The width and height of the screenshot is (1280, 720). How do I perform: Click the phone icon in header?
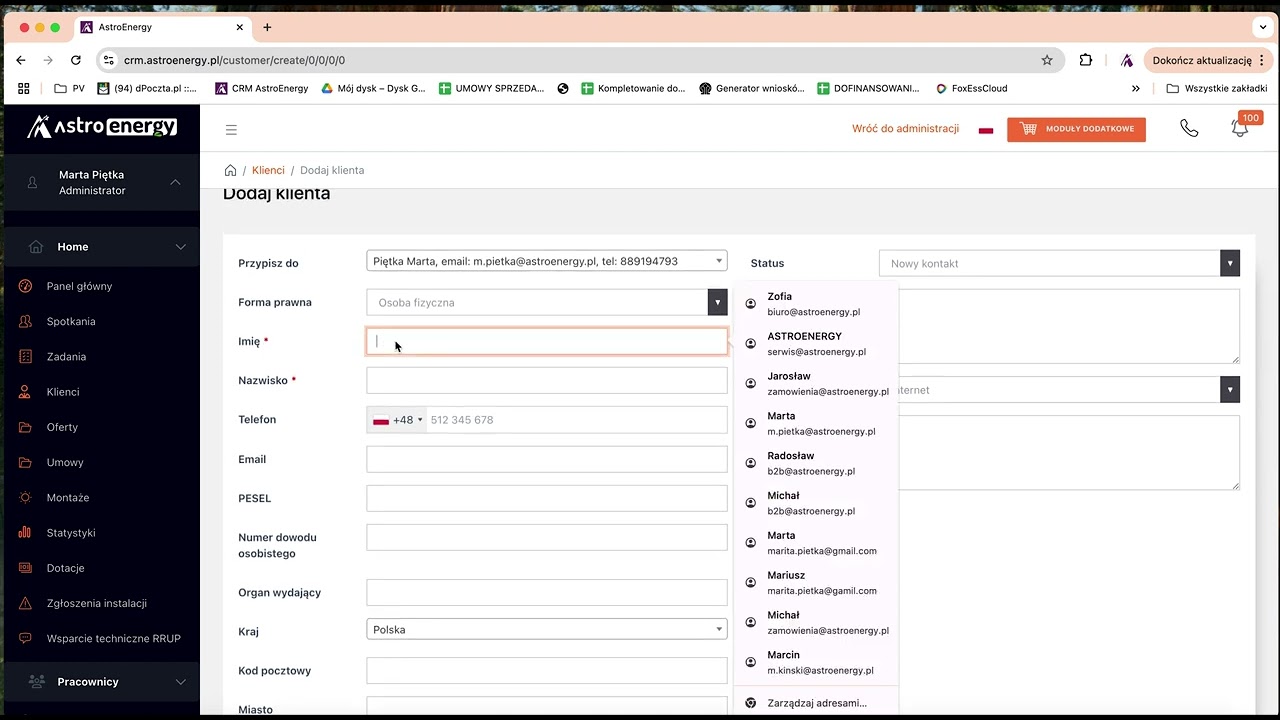(x=1189, y=129)
